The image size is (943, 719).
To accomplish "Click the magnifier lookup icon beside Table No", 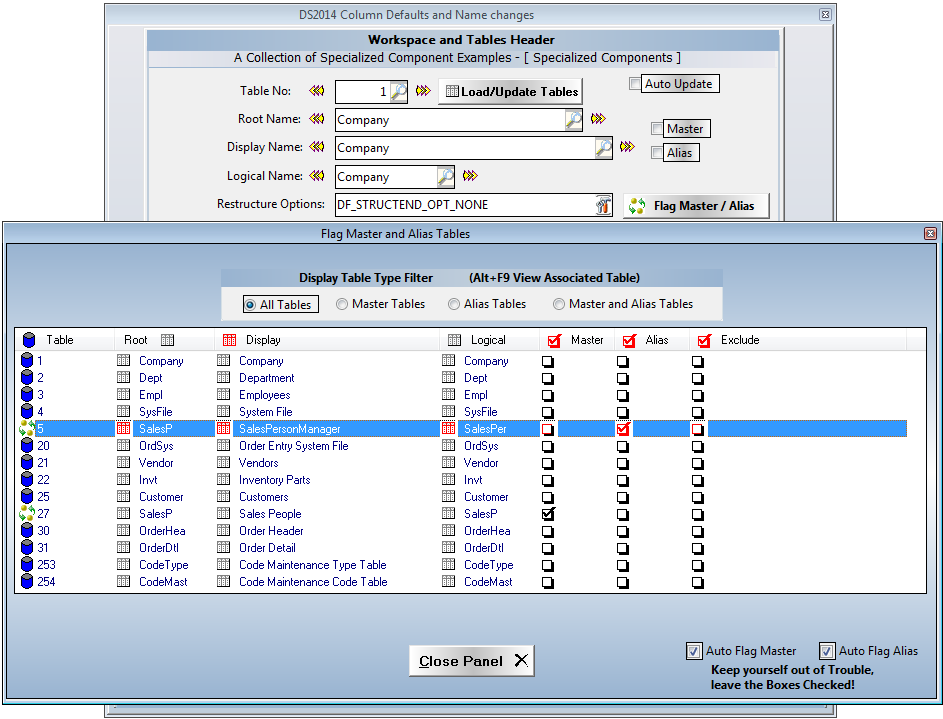I will tap(398, 92).
